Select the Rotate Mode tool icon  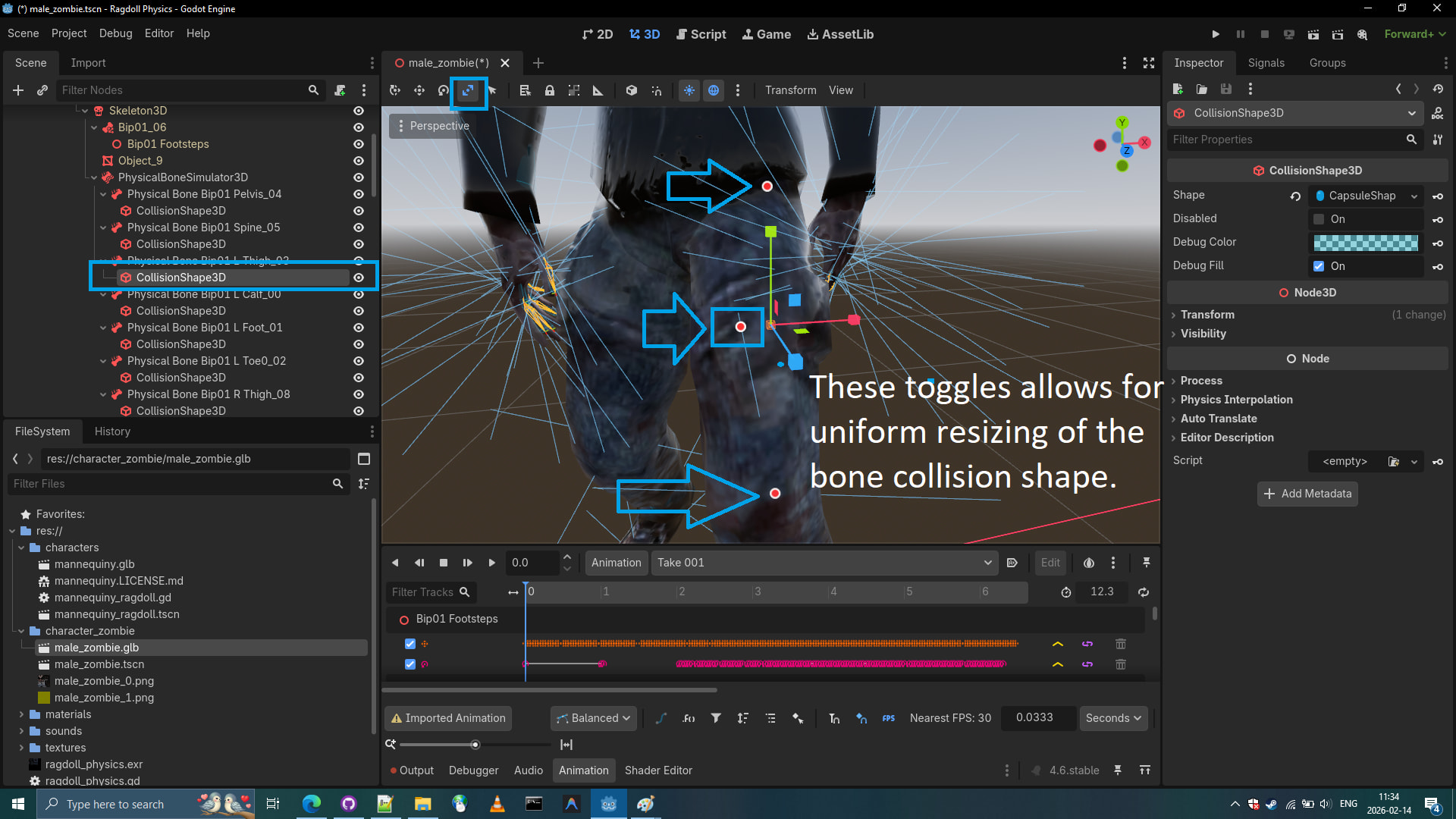[444, 90]
